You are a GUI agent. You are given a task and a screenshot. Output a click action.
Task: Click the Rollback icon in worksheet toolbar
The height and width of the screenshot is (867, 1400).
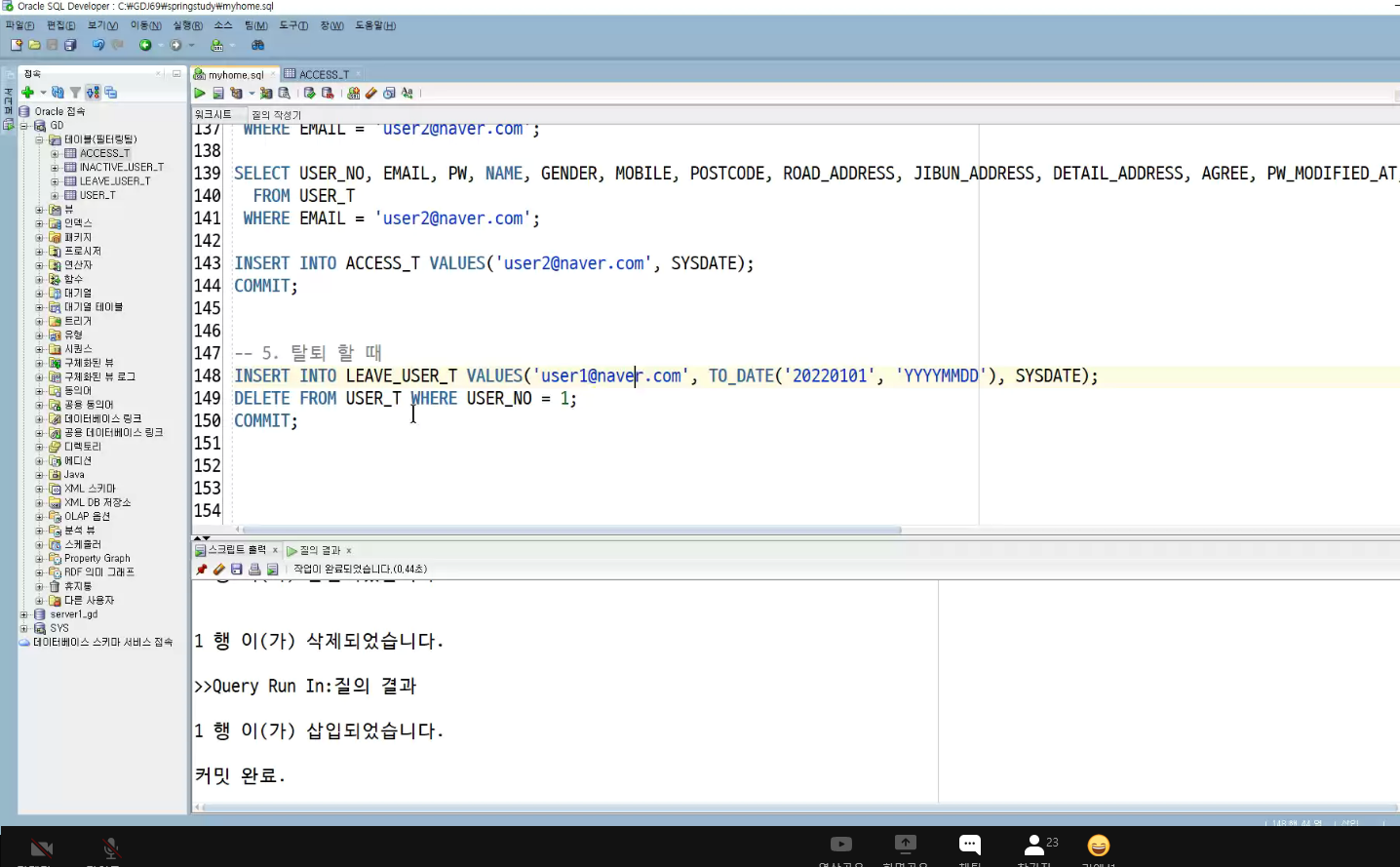328,94
